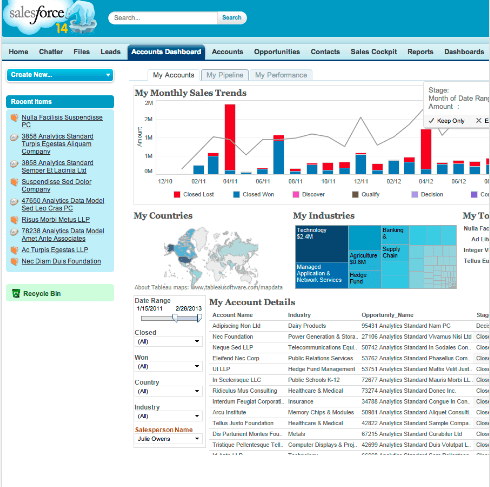Click Qualify brown legend swatch
Image resolution: width=490 pixels, height=487 pixels.
point(355,195)
